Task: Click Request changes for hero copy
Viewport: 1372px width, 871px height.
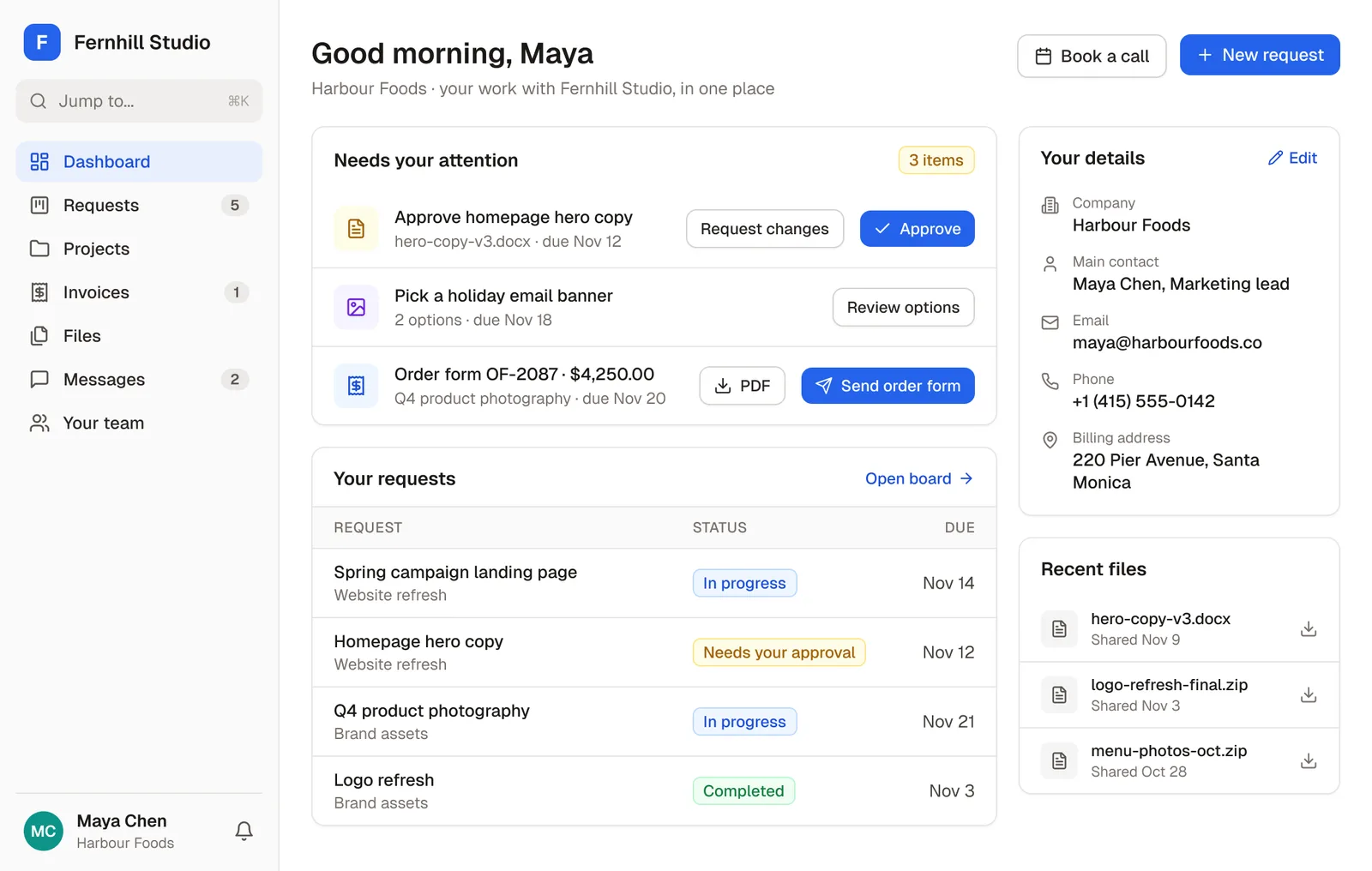Action: 765,229
